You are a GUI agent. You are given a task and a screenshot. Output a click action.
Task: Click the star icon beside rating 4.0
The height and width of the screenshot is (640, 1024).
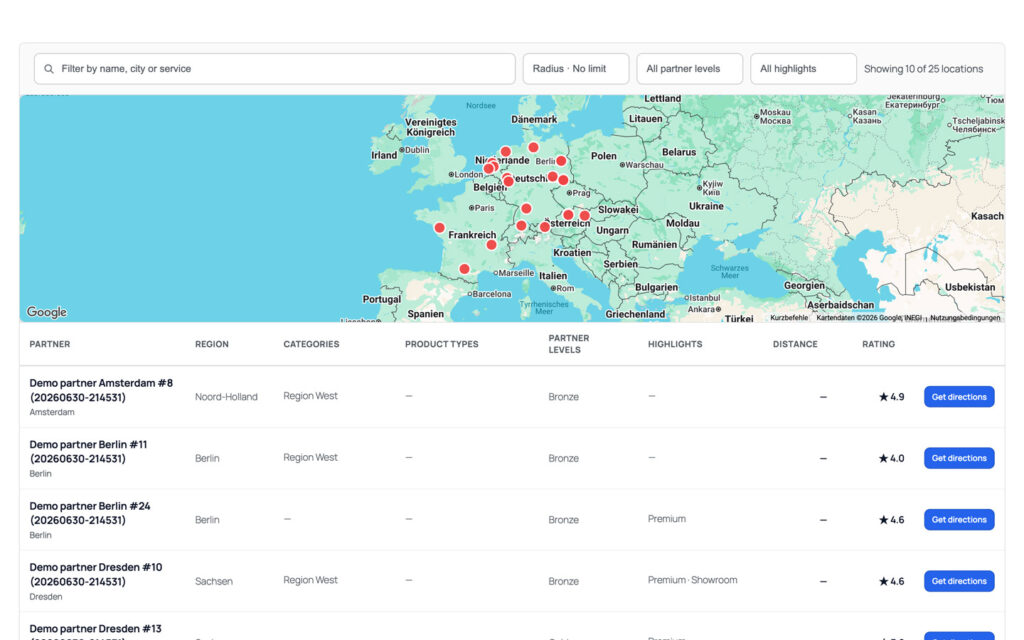tap(884, 458)
